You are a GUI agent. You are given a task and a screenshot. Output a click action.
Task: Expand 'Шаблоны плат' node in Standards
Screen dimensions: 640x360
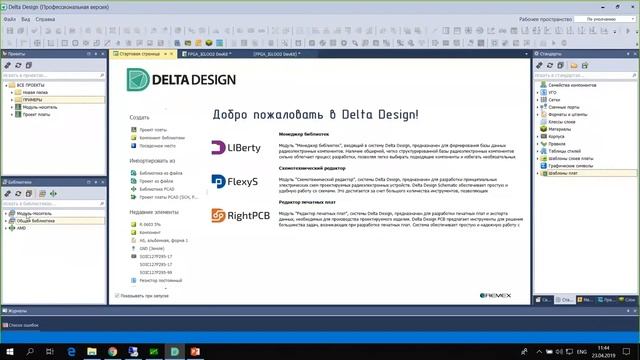(538, 173)
